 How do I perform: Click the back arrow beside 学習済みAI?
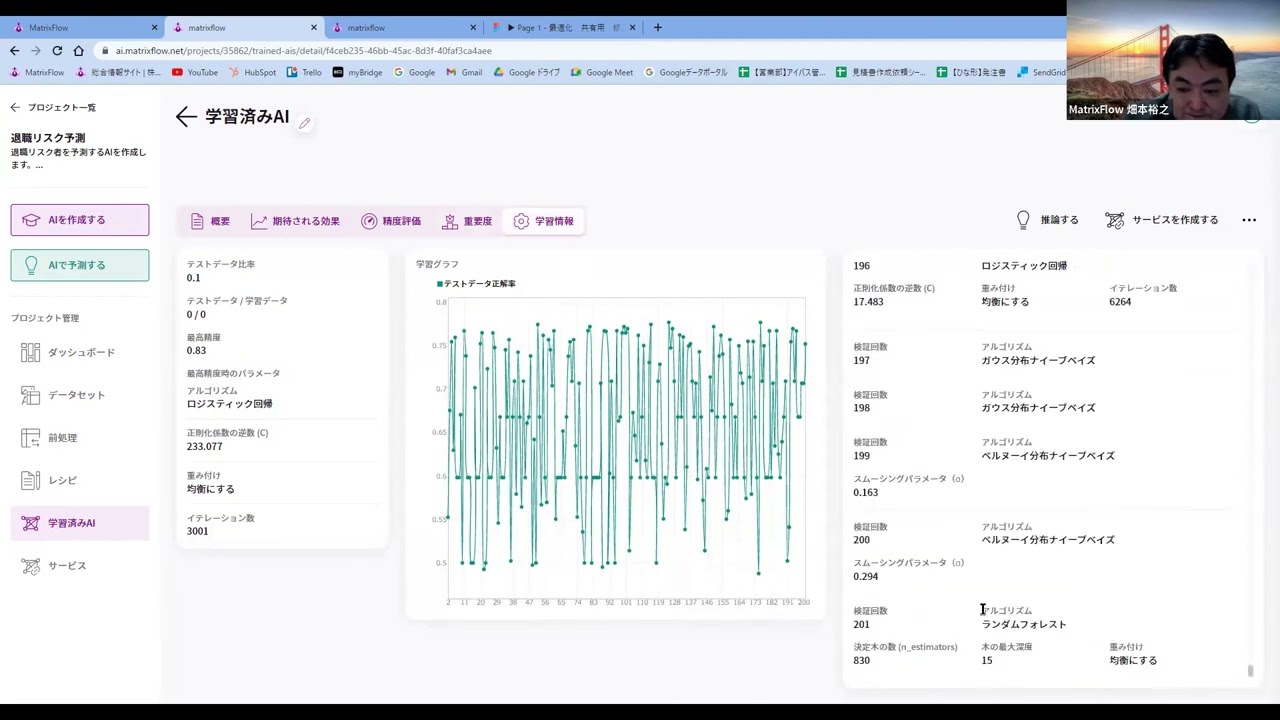coord(186,117)
